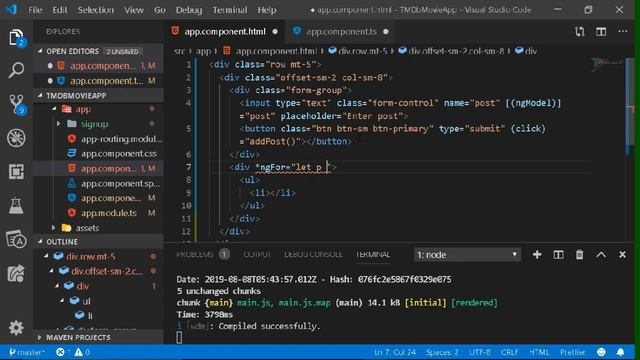Click 'Ln 7, Col 24' in status bar
640x360 pixels.
click(x=395, y=352)
